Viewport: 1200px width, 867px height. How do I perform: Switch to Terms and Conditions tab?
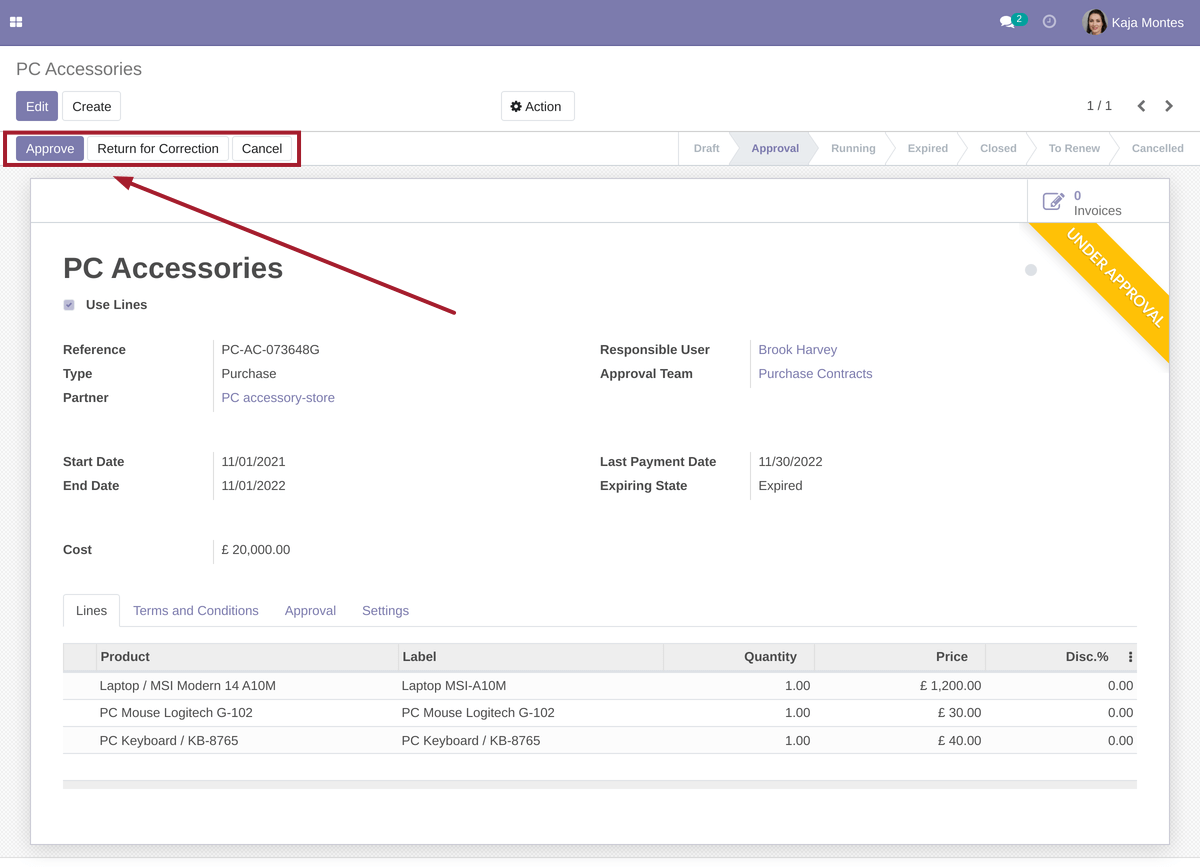pos(195,611)
